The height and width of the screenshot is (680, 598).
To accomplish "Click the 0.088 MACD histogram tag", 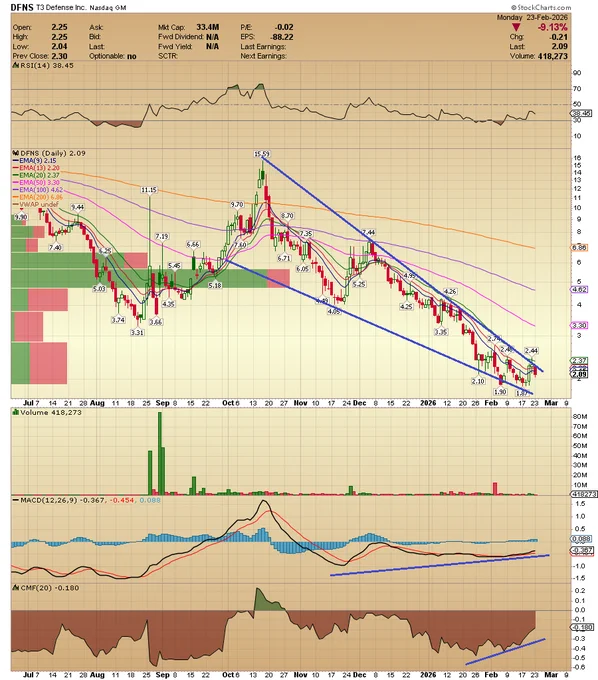I will pyautogui.click(x=580, y=539).
